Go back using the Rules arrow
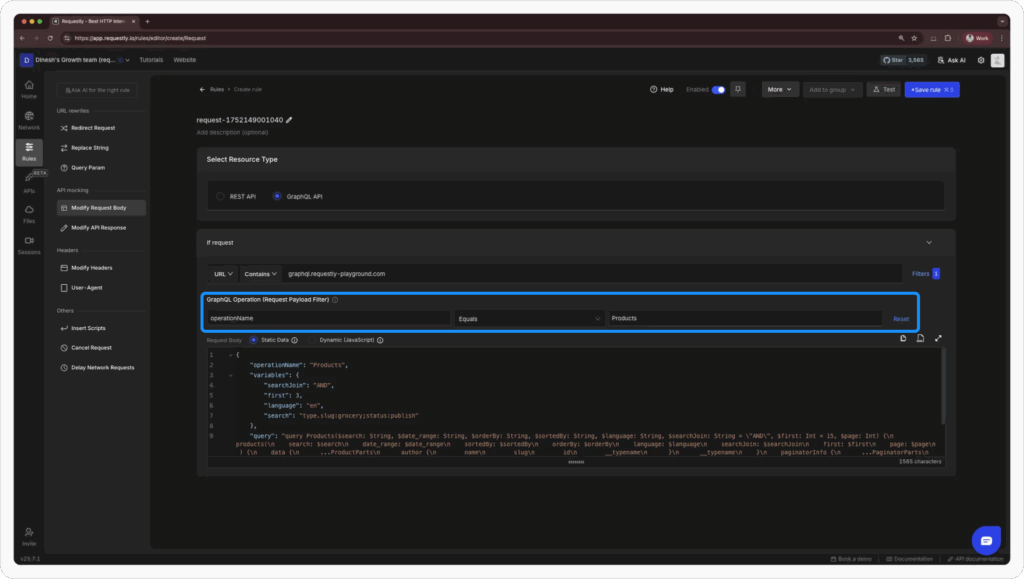The height and width of the screenshot is (579, 1024). (202, 89)
